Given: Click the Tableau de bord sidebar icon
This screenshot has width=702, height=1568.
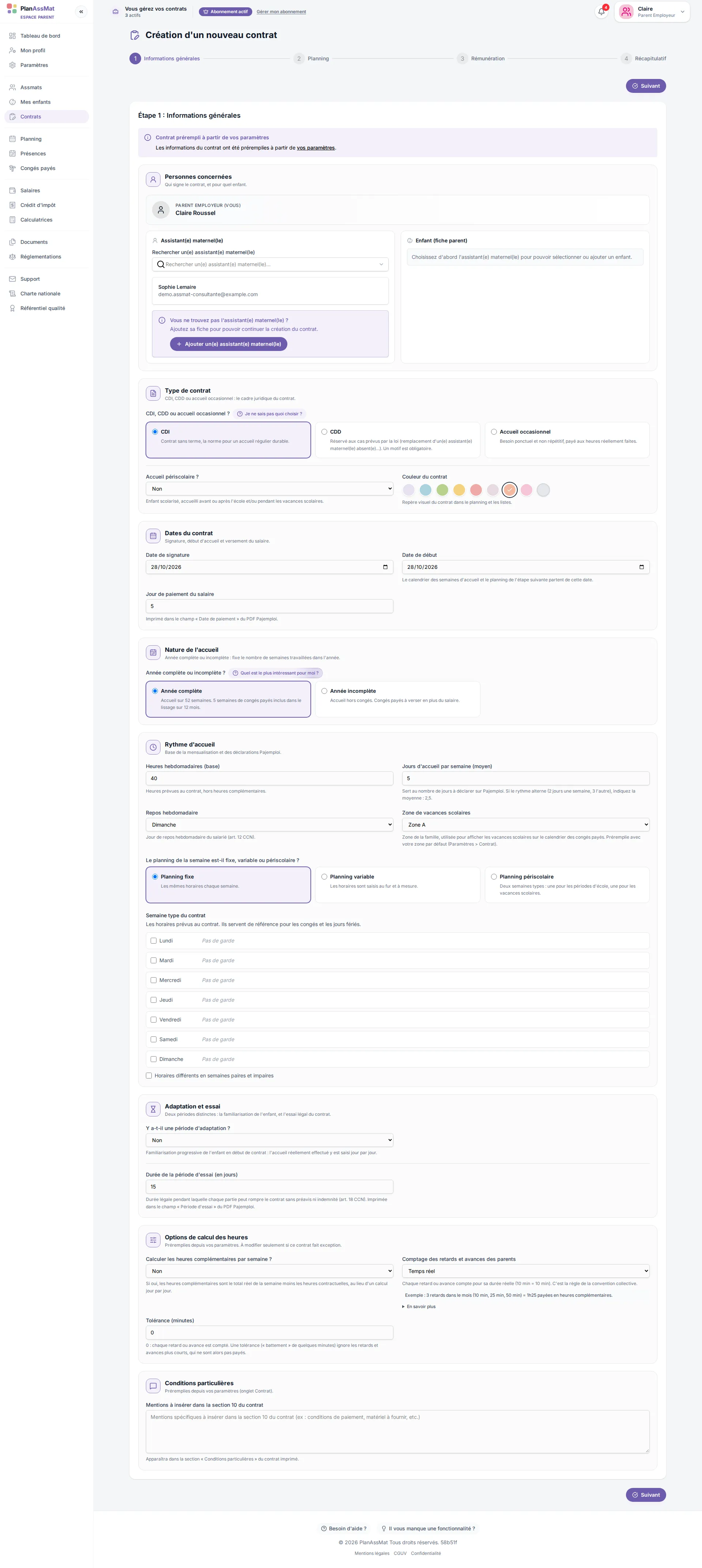Looking at the screenshot, I should (x=12, y=36).
